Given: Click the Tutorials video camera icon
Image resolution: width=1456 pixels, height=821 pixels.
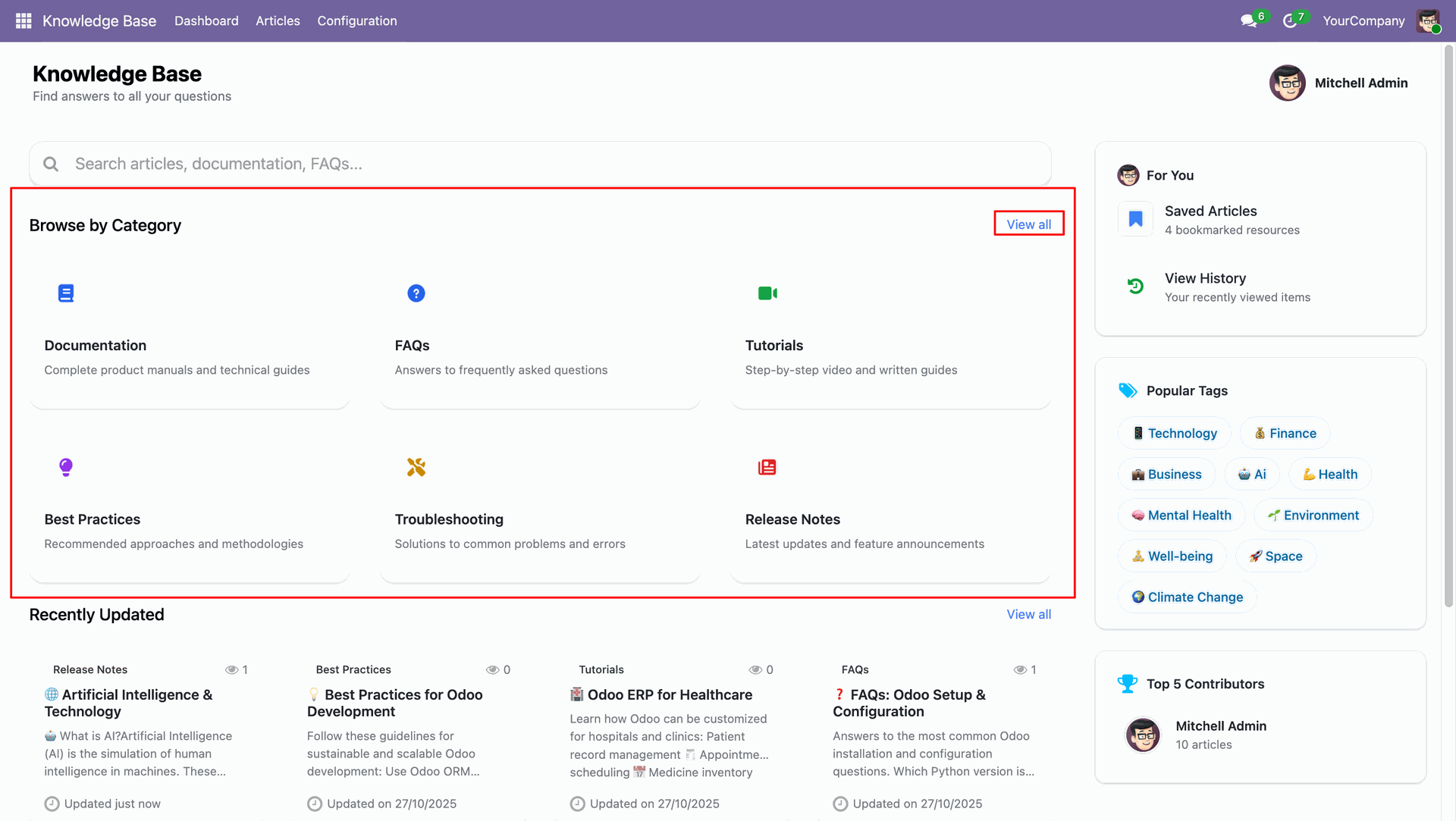Looking at the screenshot, I should 767,293.
